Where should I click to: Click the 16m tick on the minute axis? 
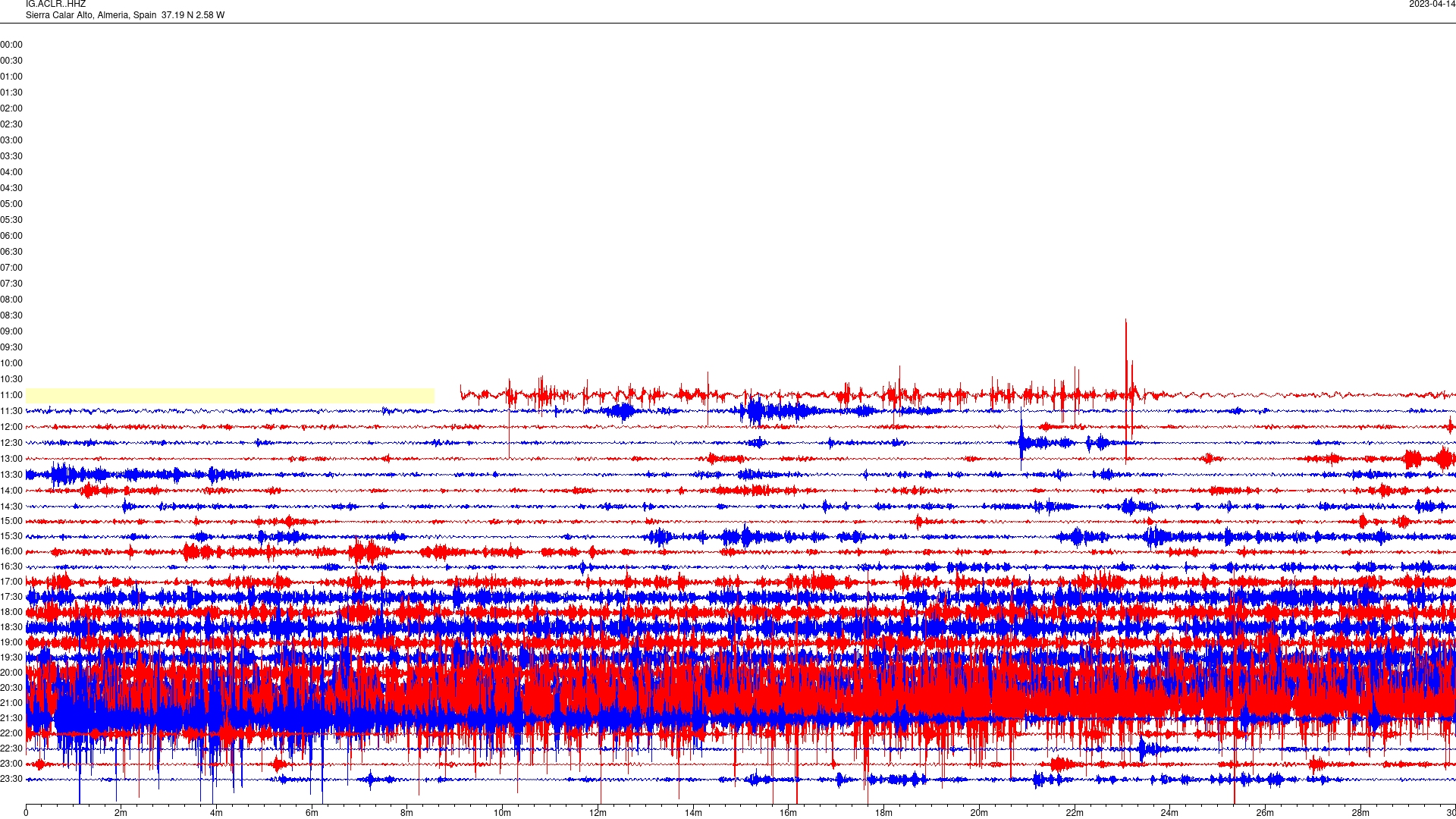point(789,813)
